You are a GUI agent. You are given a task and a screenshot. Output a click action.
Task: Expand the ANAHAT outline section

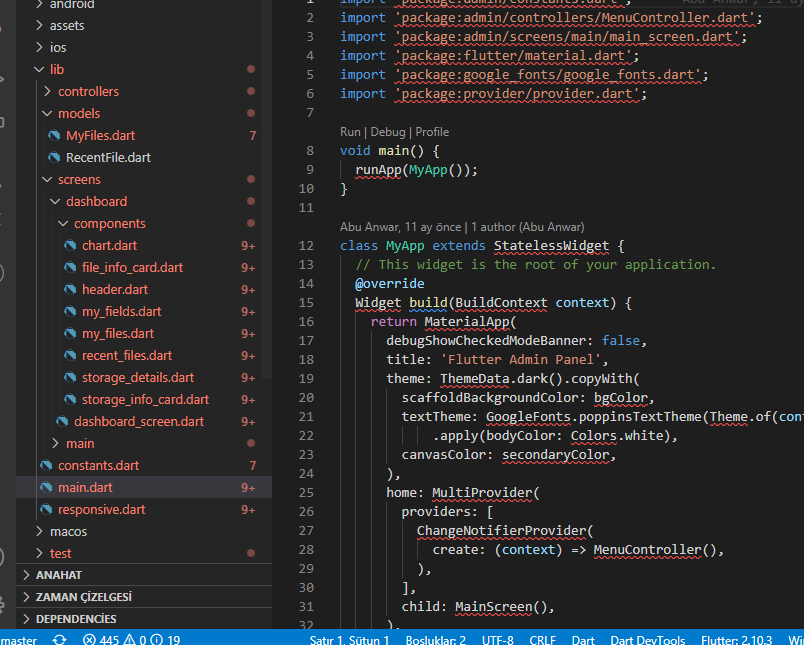pos(59,575)
